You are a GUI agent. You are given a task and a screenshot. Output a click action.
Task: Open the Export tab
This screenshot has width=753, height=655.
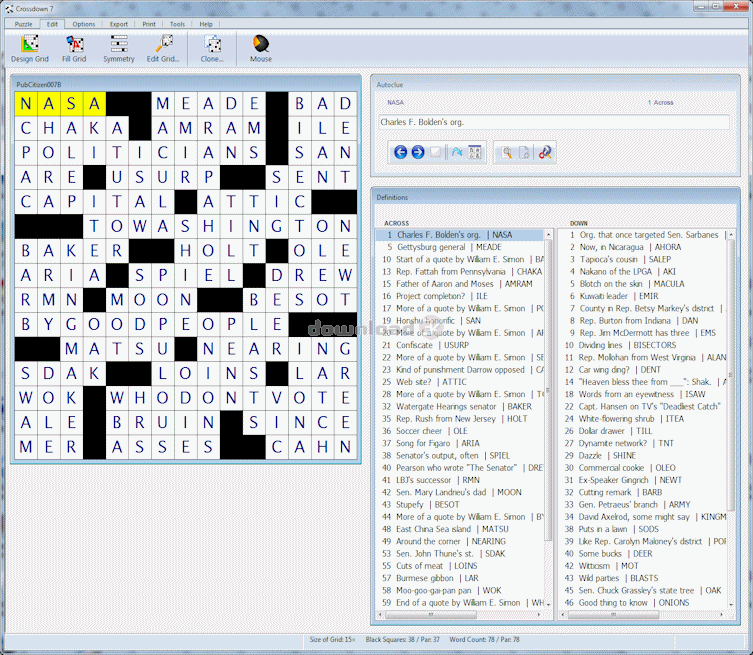click(119, 23)
